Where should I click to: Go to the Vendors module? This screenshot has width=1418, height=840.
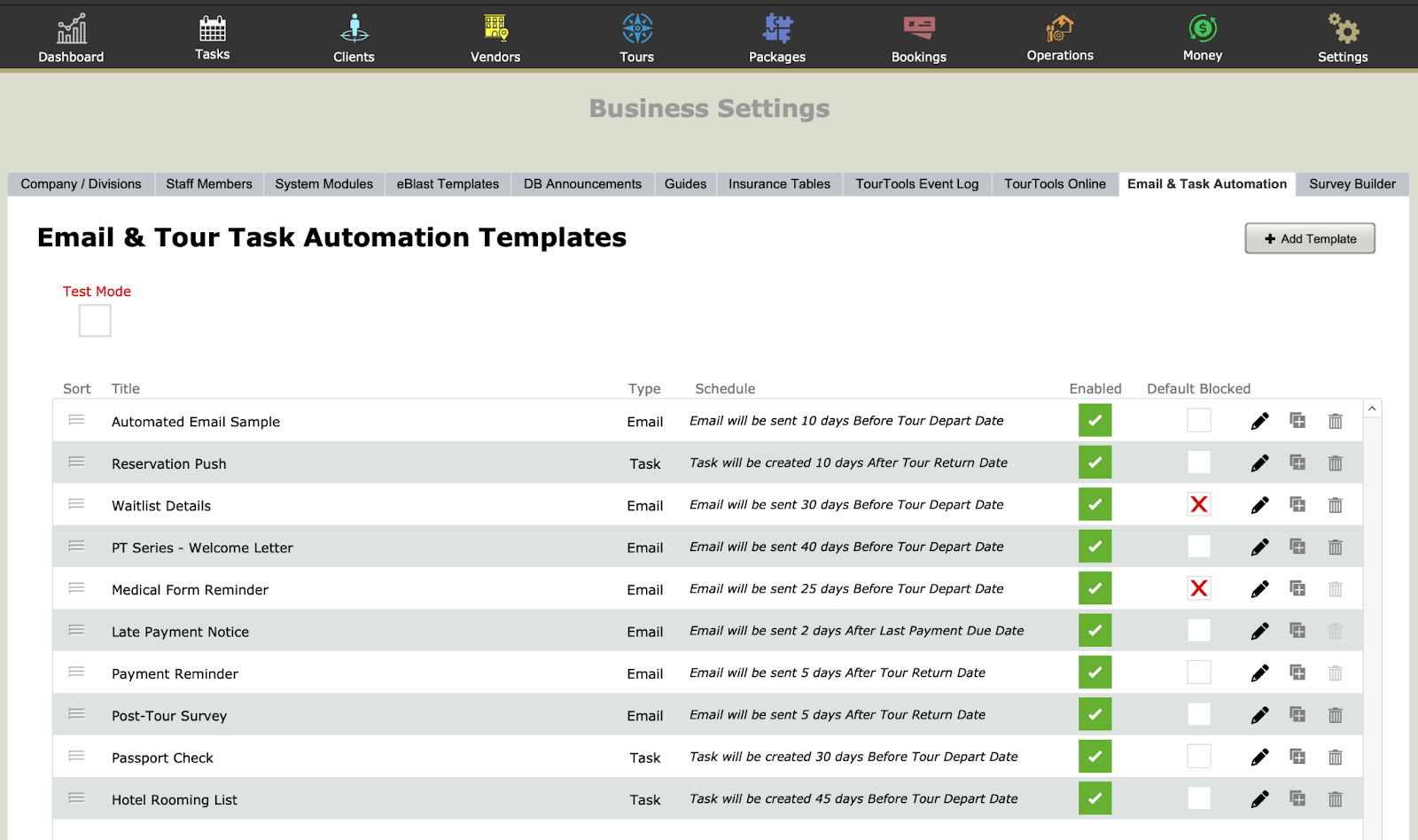coord(495,39)
